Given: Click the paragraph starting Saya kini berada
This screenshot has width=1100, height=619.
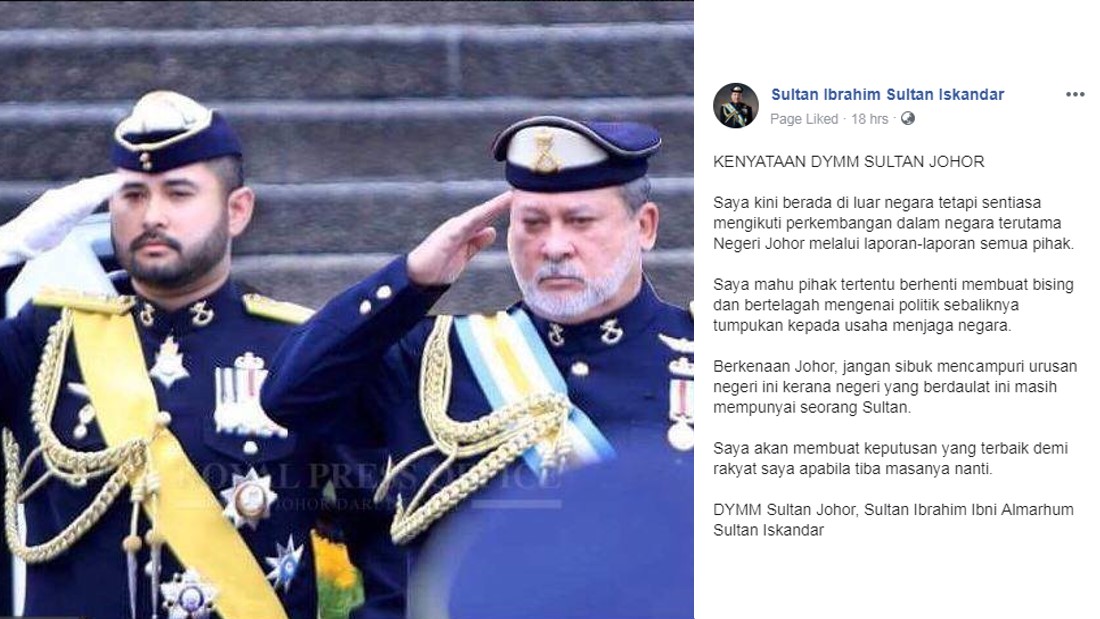Looking at the screenshot, I should coord(893,223).
